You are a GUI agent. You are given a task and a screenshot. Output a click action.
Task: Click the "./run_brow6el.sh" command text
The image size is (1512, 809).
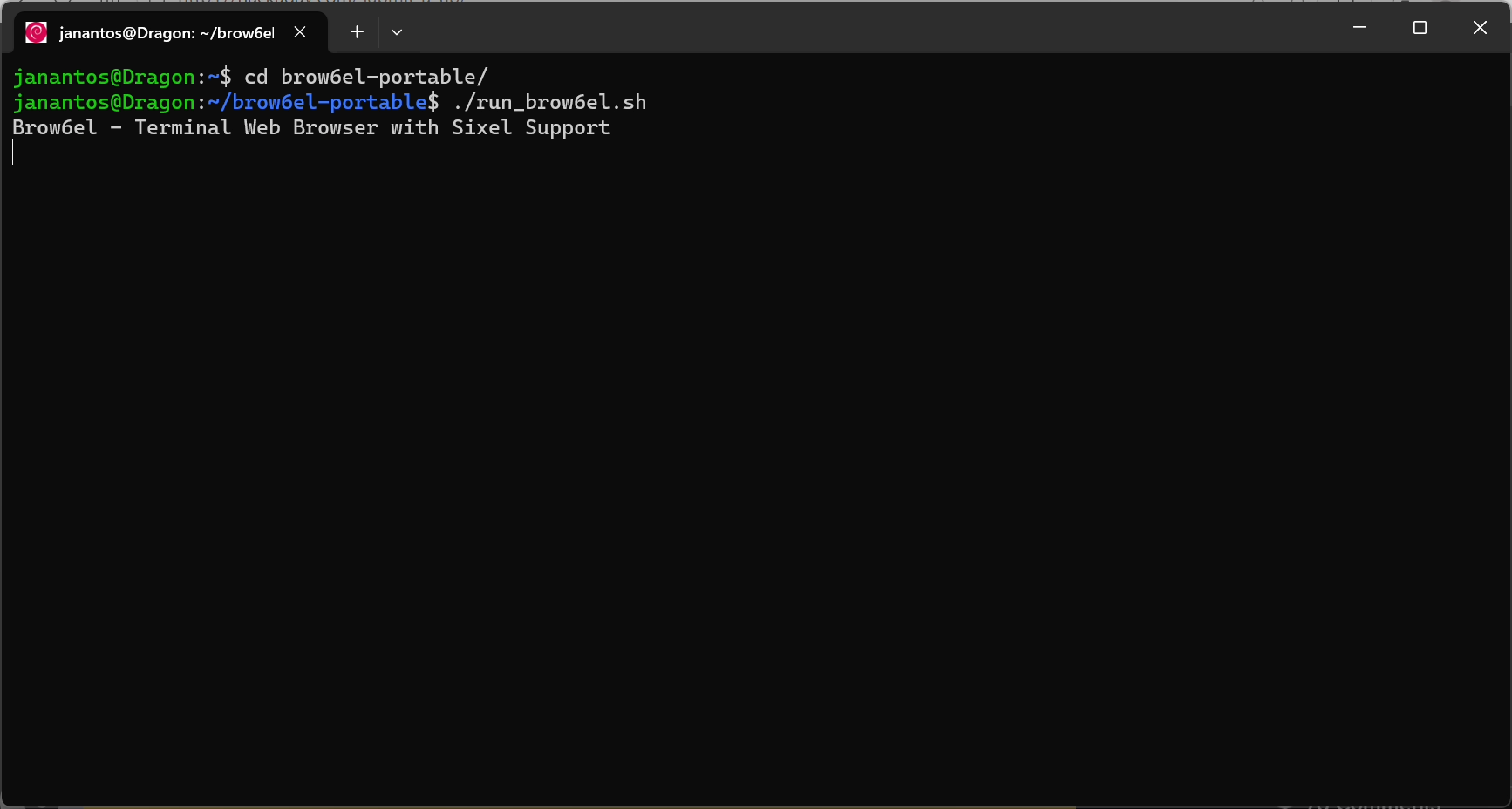(x=549, y=103)
